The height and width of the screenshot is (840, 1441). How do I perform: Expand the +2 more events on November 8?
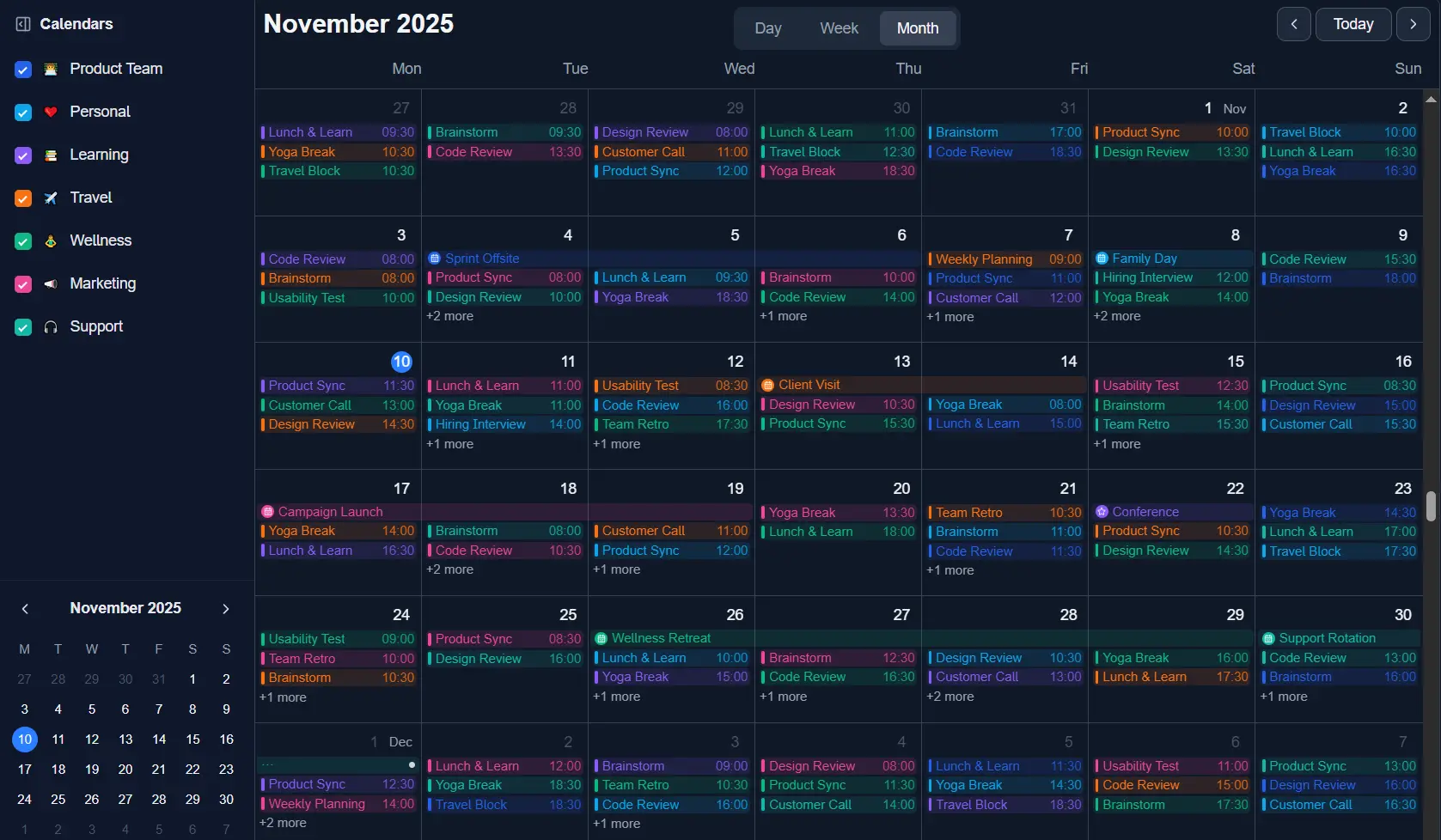(x=1117, y=316)
